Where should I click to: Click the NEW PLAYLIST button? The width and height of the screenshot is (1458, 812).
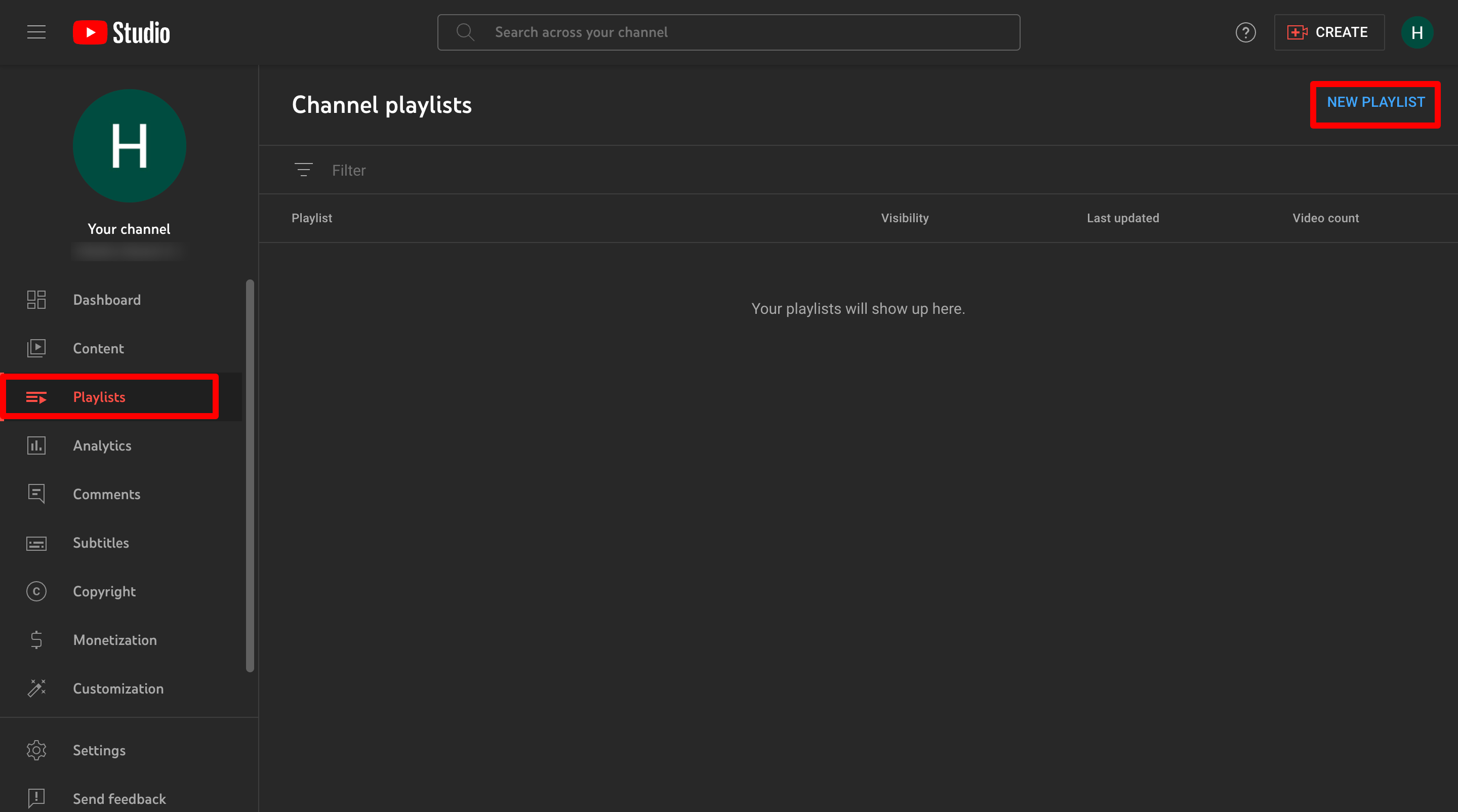1375,102
